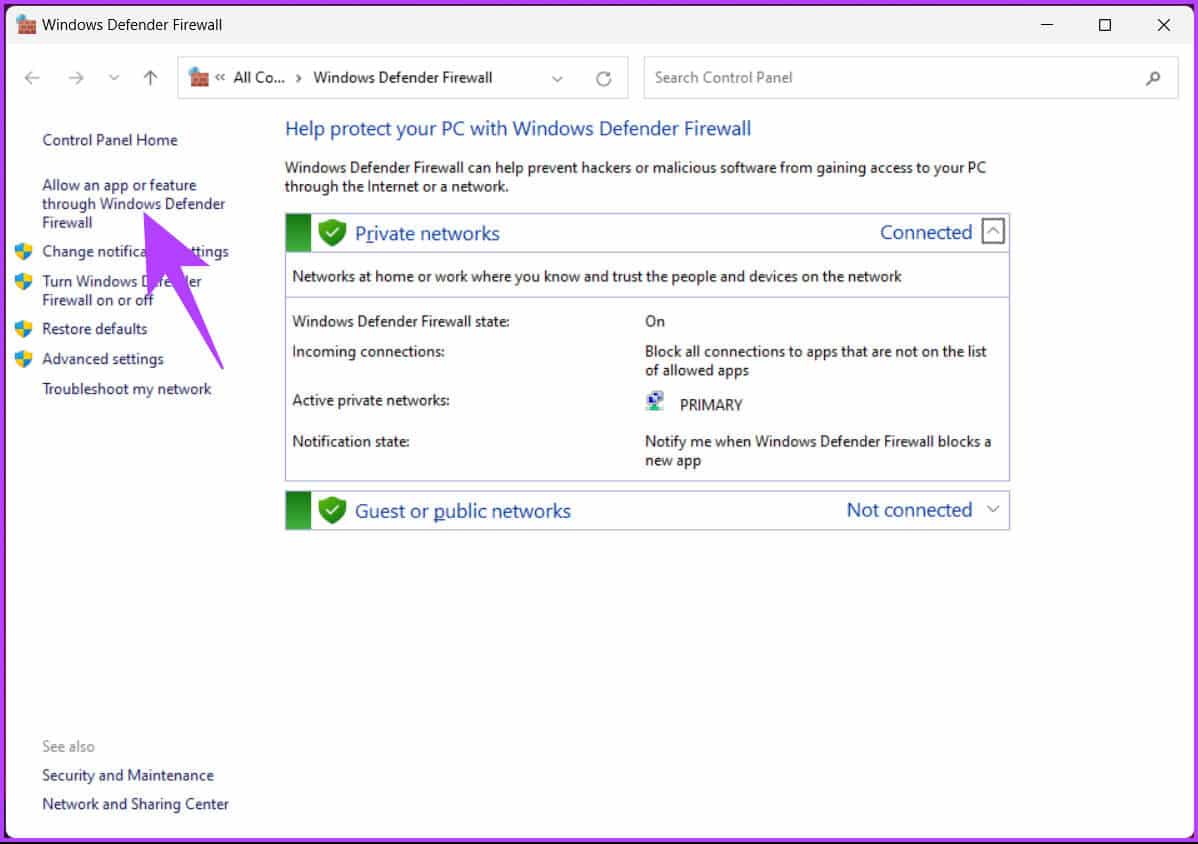Open Control Panel Home
The height and width of the screenshot is (844, 1198).
110,141
